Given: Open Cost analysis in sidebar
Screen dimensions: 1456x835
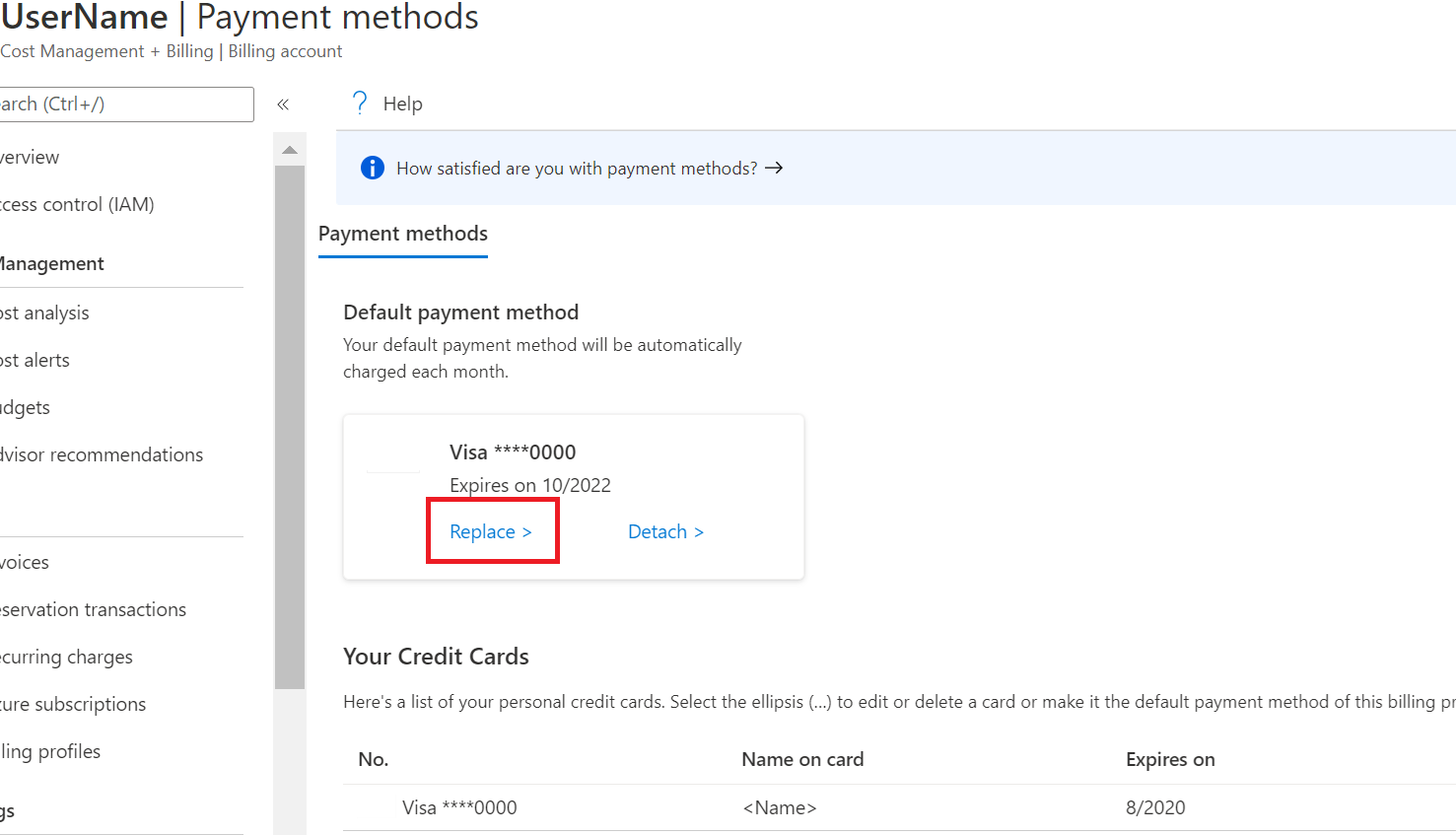Looking at the screenshot, I should coord(44,313).
